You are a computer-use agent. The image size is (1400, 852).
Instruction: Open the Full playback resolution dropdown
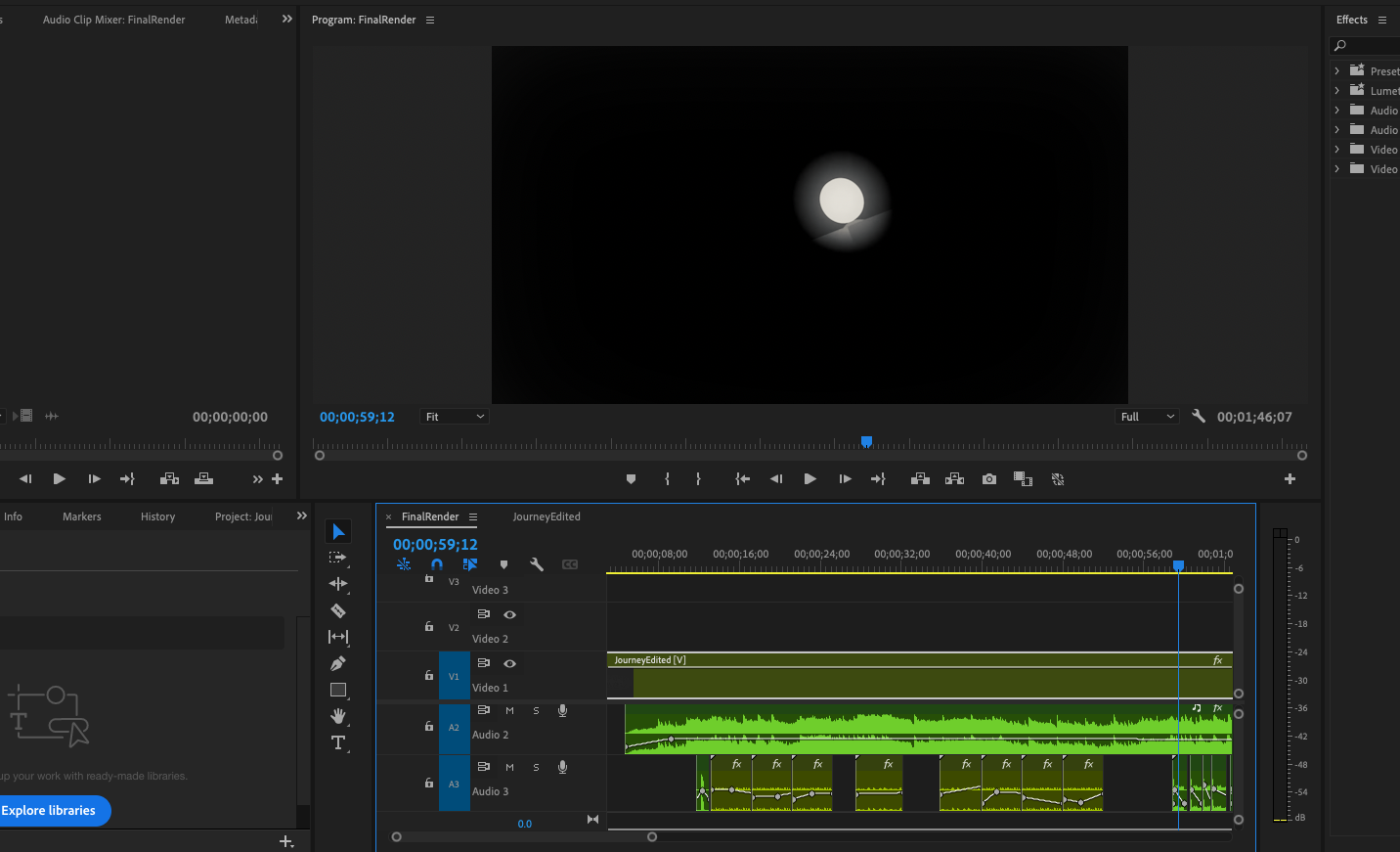(x=1148, y=417)
